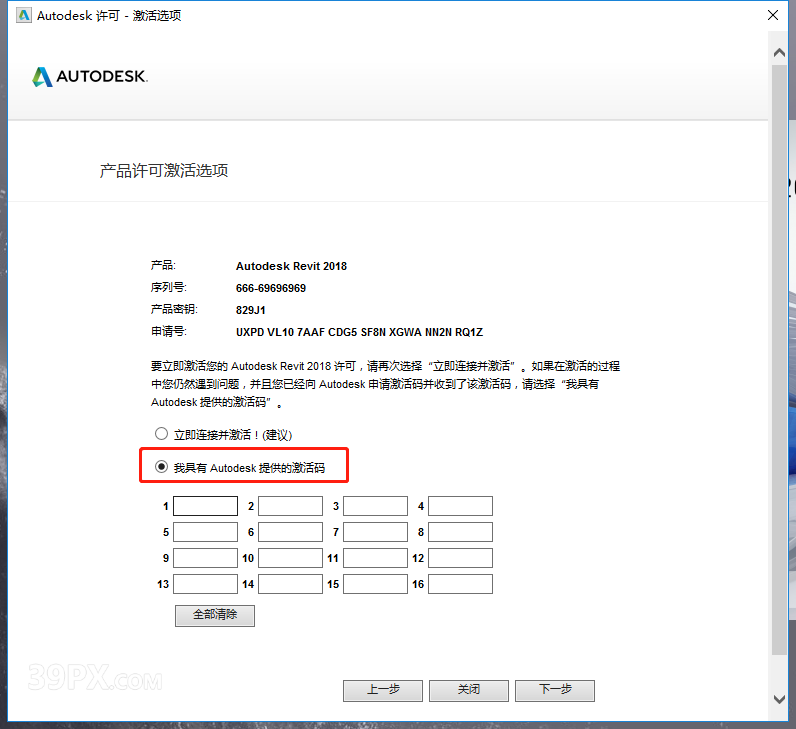
Task: Select the 我具有 Autodesk 提供的激活码 radio option
Action: pos(161,467)
